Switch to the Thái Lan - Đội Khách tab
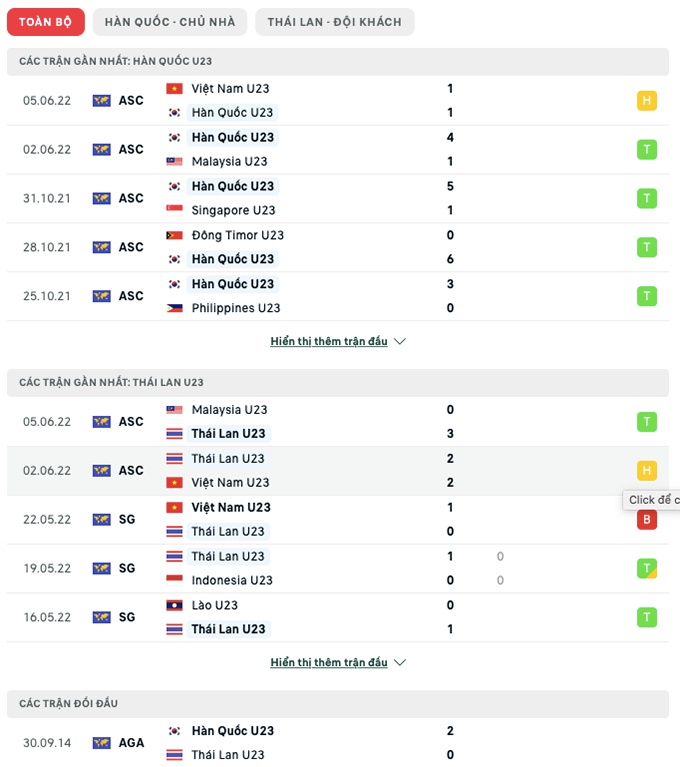Screen dimensions: 680x767 point(334,22)
